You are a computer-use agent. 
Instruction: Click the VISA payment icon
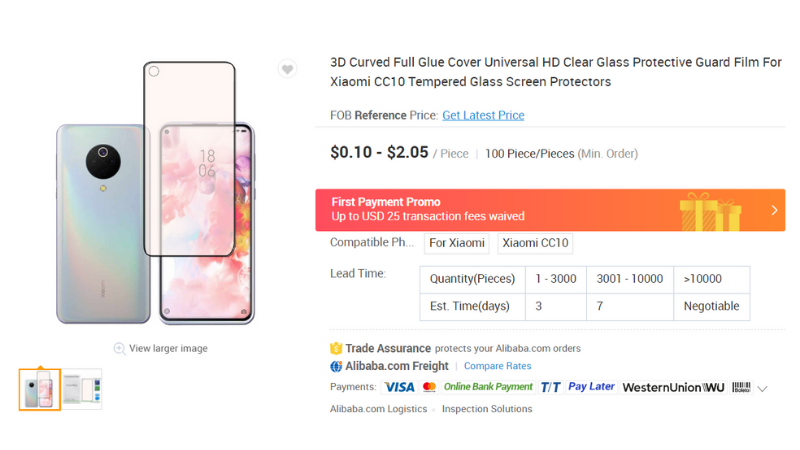coord(399,387)
